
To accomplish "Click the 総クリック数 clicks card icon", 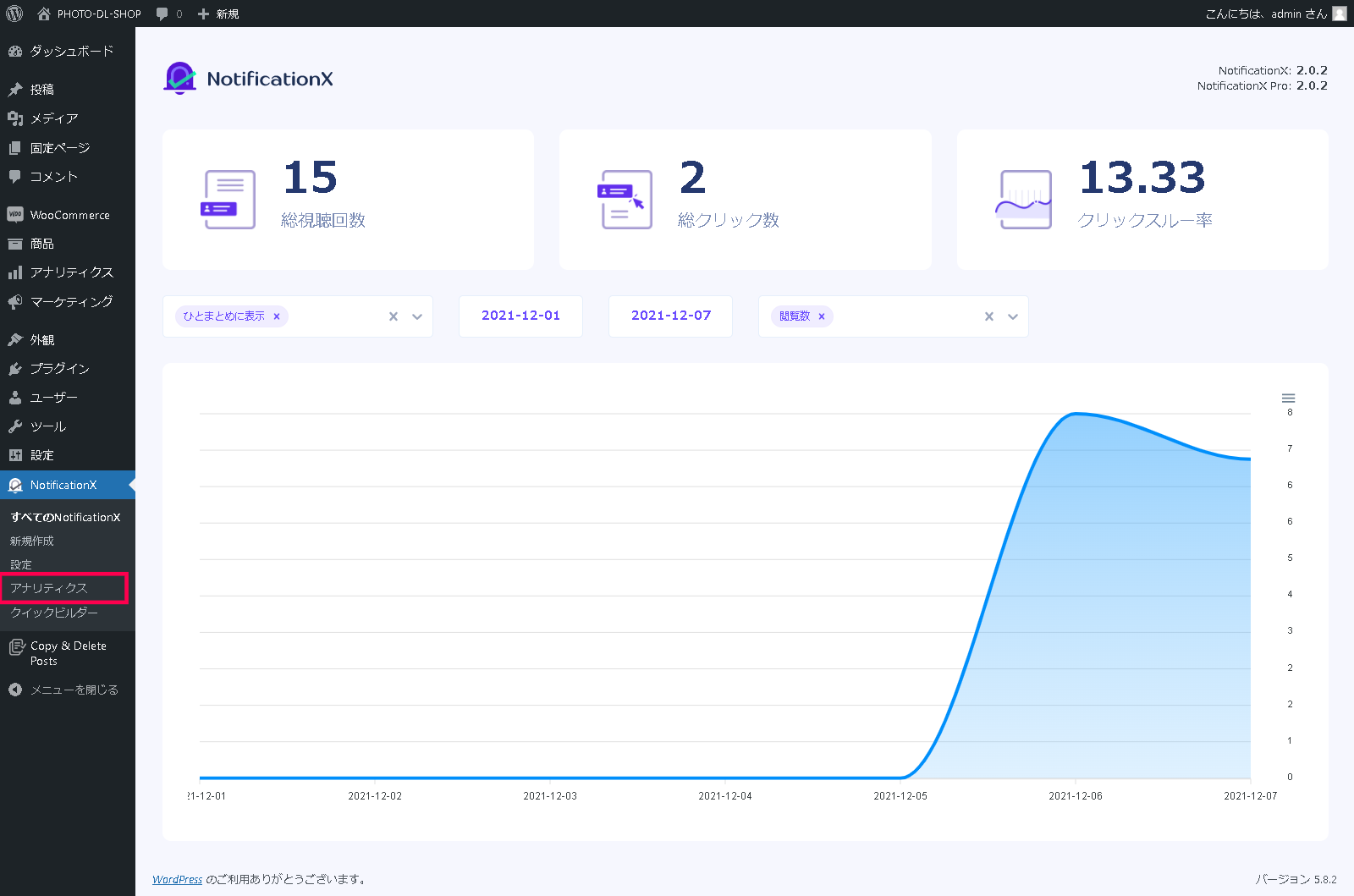I will tap(625, 200).
